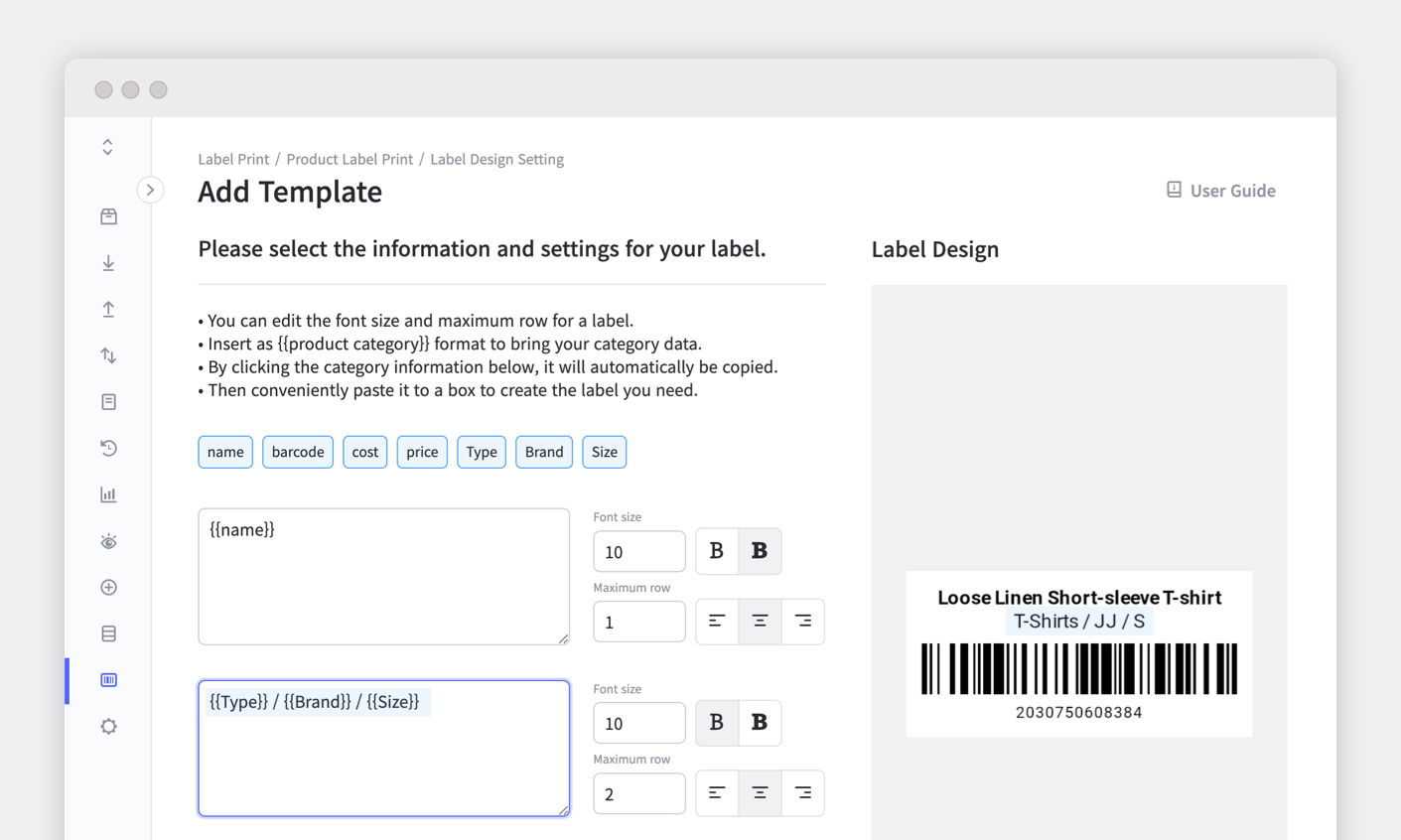Image resolution: width=1401 pixels, height=840 pixels.
Task: Click the upload icon in the sidebar
Action: (x=107, y=309)
